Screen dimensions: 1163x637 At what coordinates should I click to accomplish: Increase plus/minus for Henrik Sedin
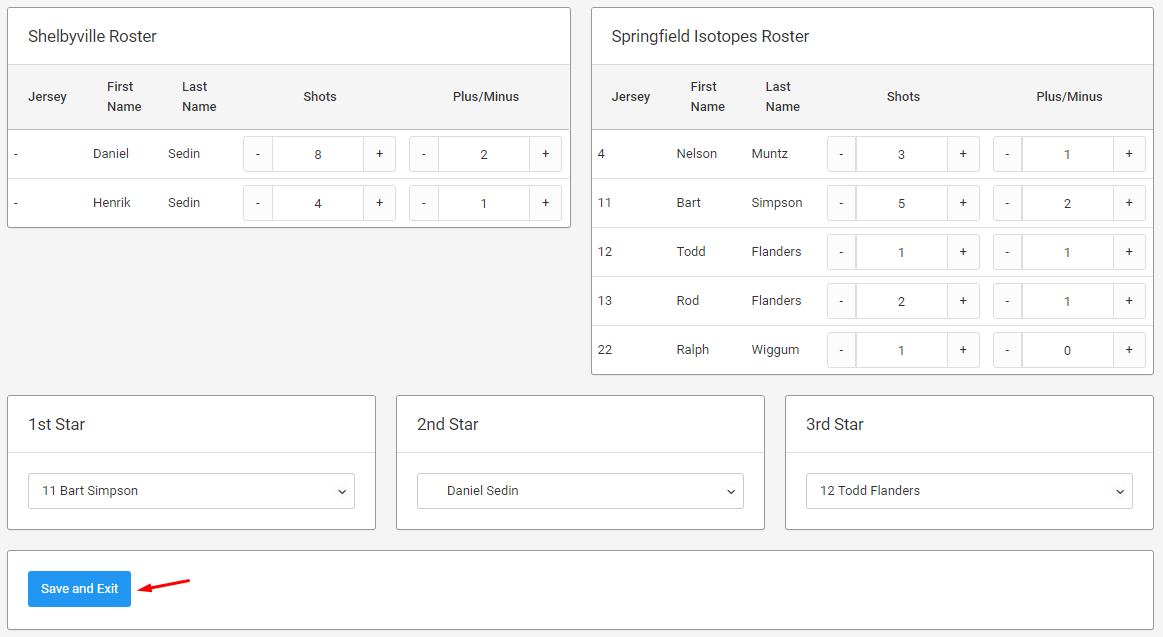click(x=545, y=203)
